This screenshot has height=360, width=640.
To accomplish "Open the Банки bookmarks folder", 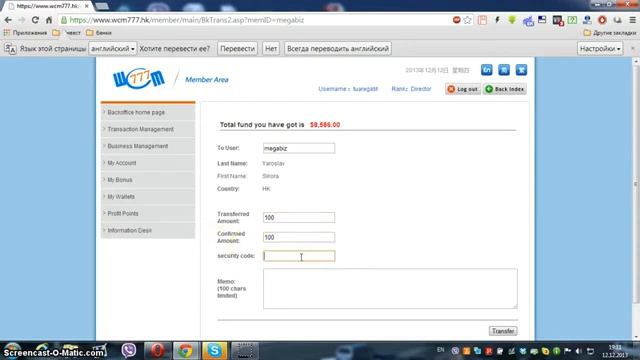I will [x=99, y=33].
